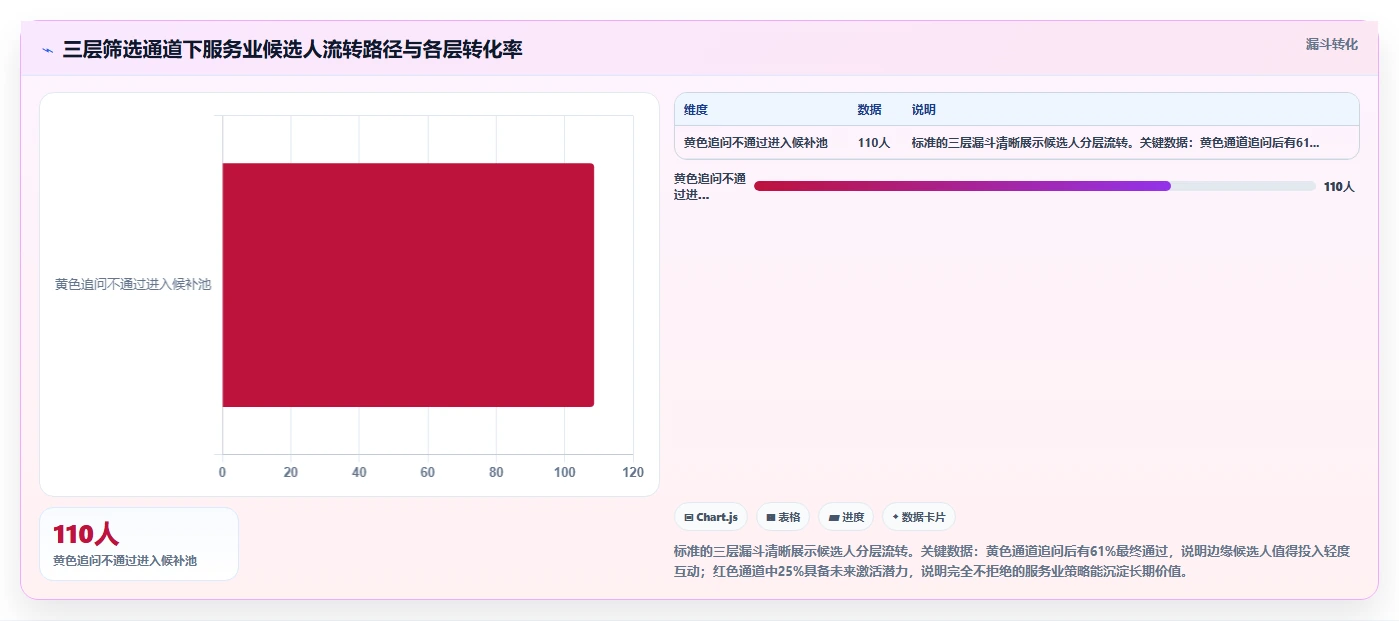
Task: Click the summary paragraph at bottom
Action: click(1012, 562)
